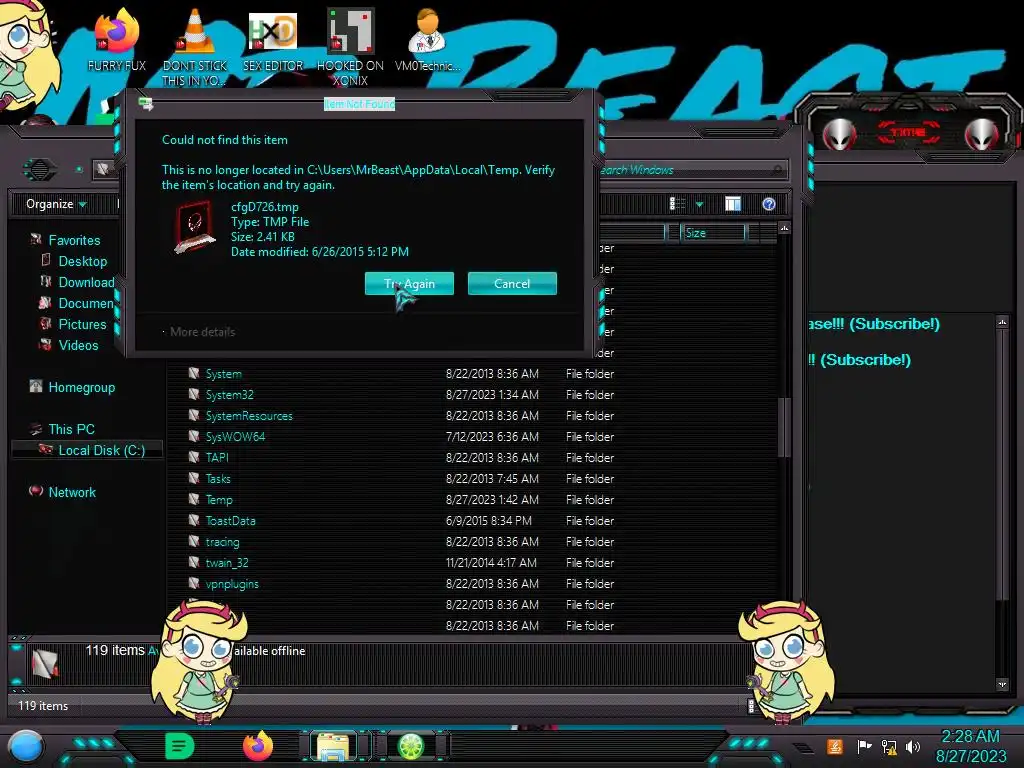This screenshot has height=768, width=1024.
Task: Click the change view icon in Explorer toolbar
Action: coord(677,204)
